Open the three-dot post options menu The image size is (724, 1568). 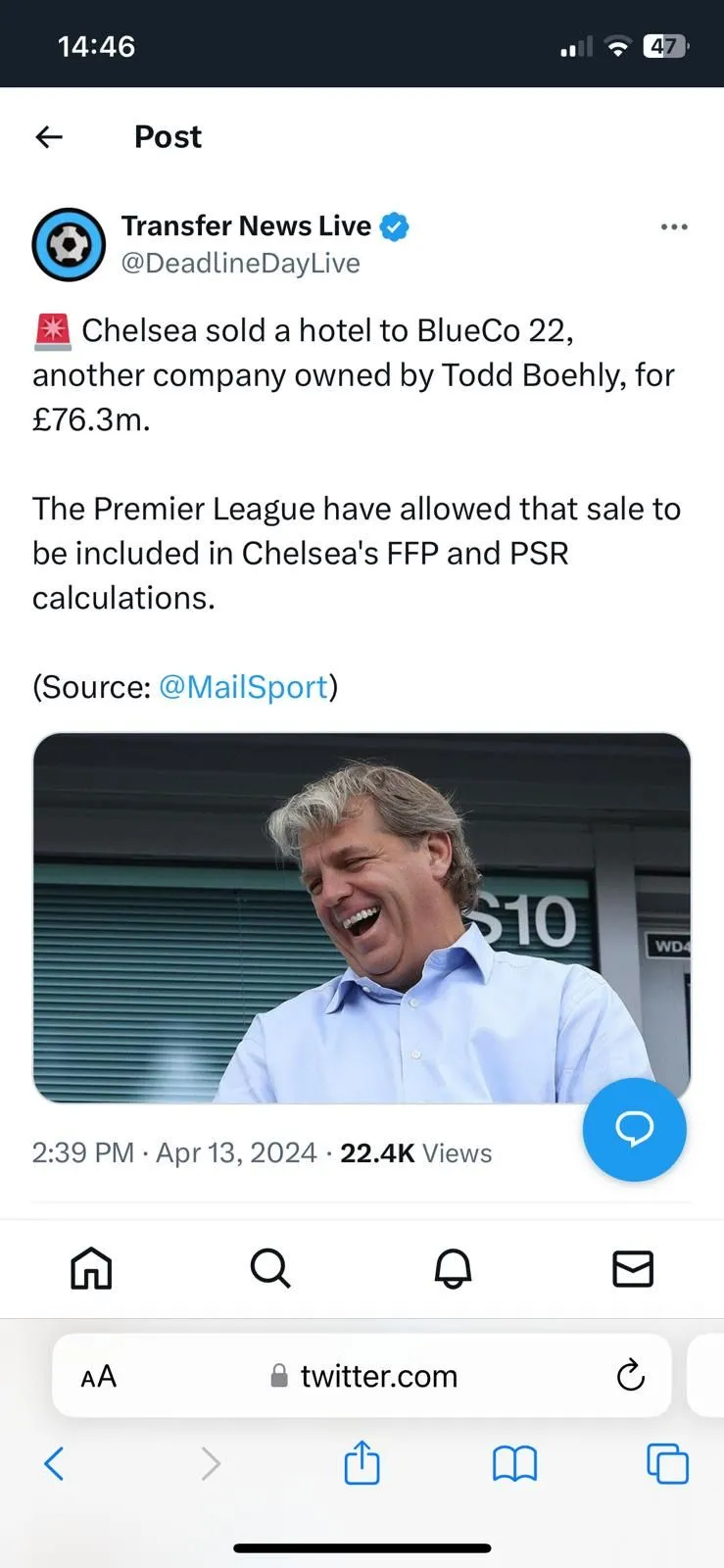[x=674, y=227]
